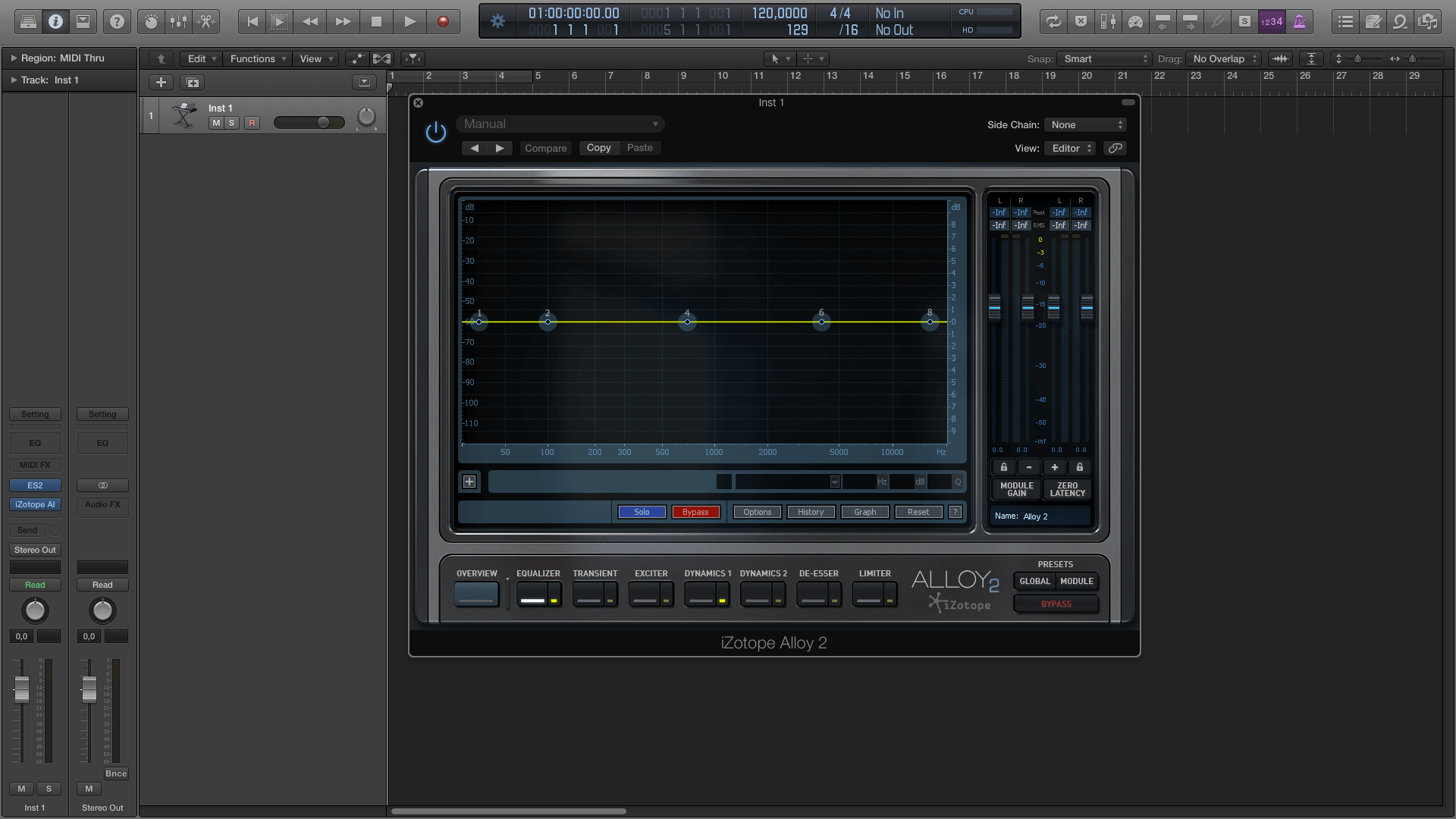Add a new track with plus button

tap(161, 83)
